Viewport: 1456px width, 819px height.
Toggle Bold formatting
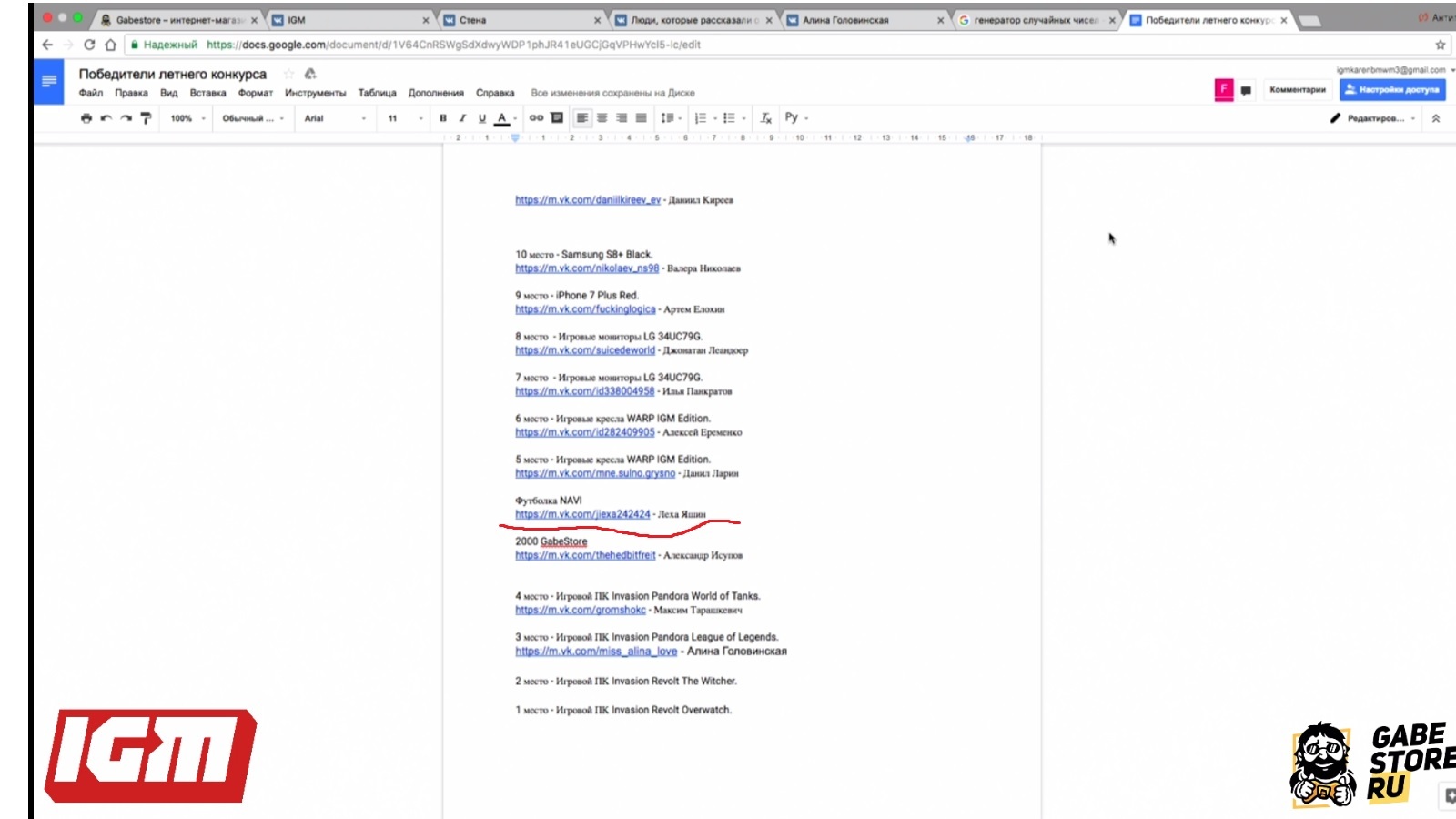tap(443, 118)
